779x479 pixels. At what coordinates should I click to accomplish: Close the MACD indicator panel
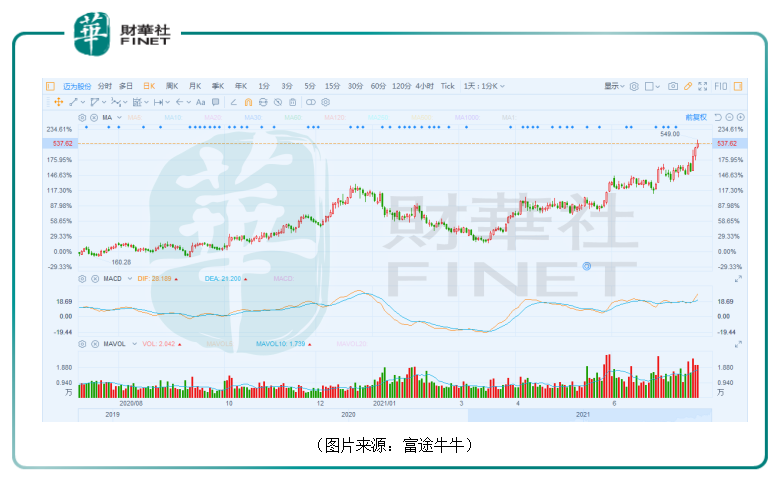[94, 278]
